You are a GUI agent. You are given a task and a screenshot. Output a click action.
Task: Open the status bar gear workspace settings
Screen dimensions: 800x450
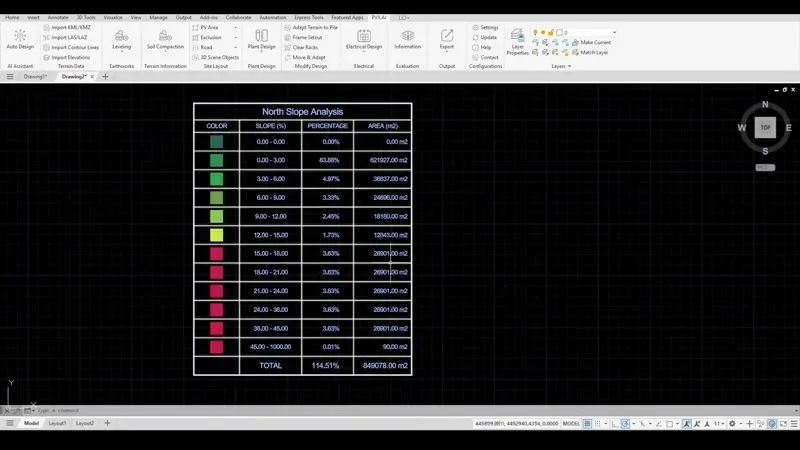[x=732, y=423]
